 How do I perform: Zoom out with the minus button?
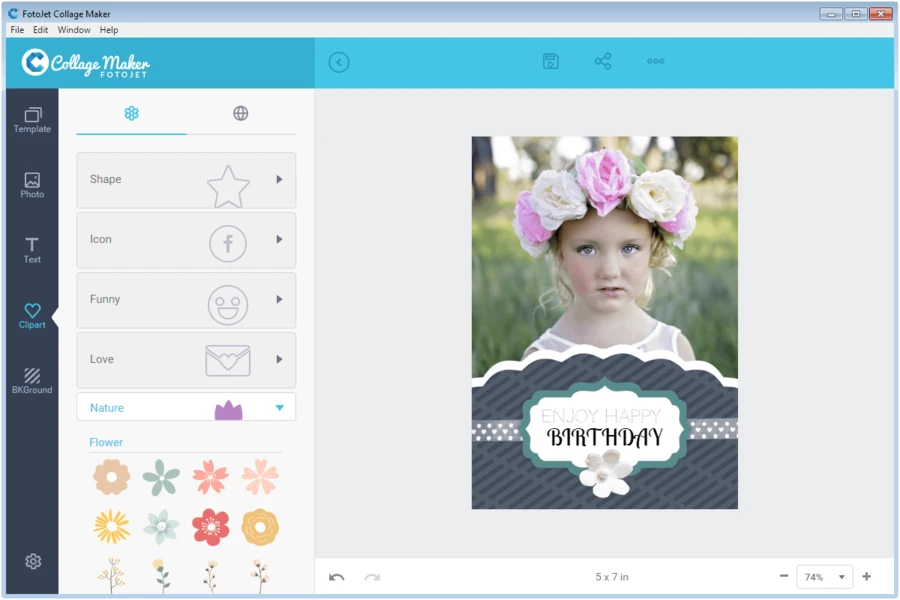[784, 577]
